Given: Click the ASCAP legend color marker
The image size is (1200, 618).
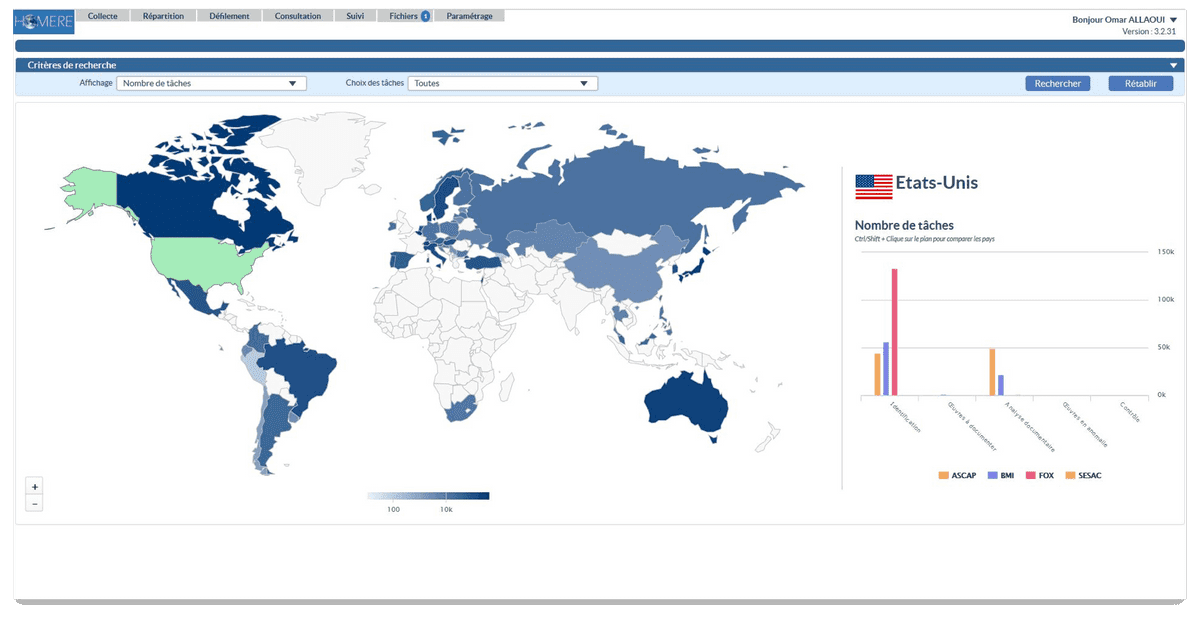Looking at the screenshot, I should (944, 474).
